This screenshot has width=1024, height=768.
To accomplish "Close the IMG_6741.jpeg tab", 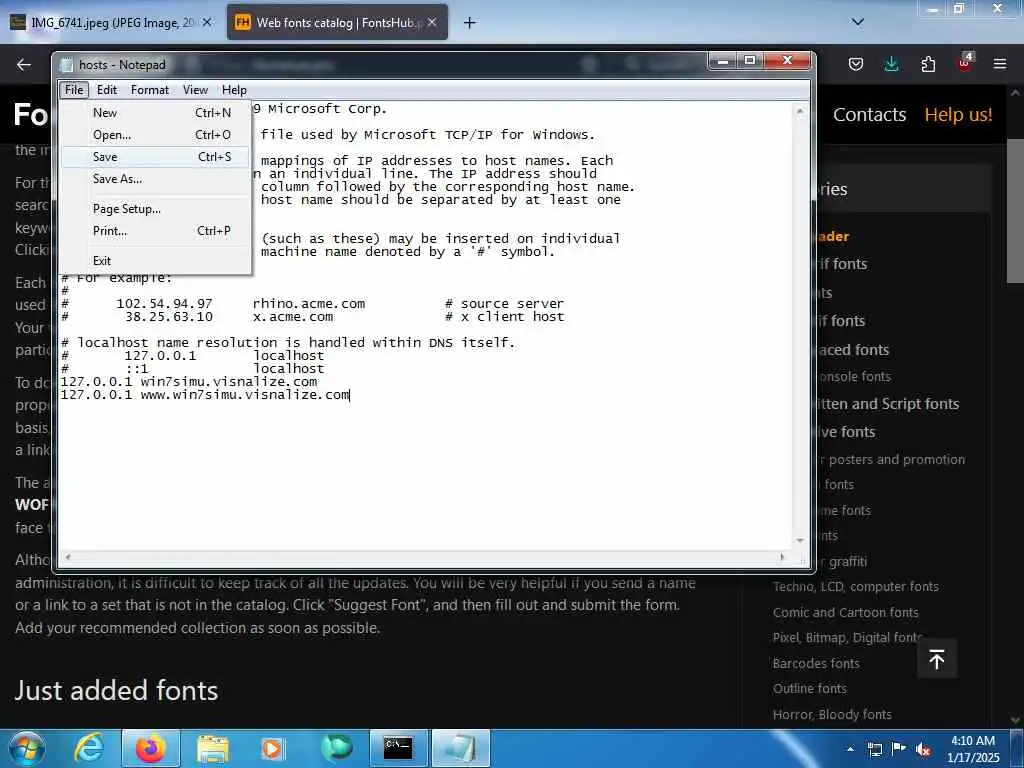I will tap(207, 22).
